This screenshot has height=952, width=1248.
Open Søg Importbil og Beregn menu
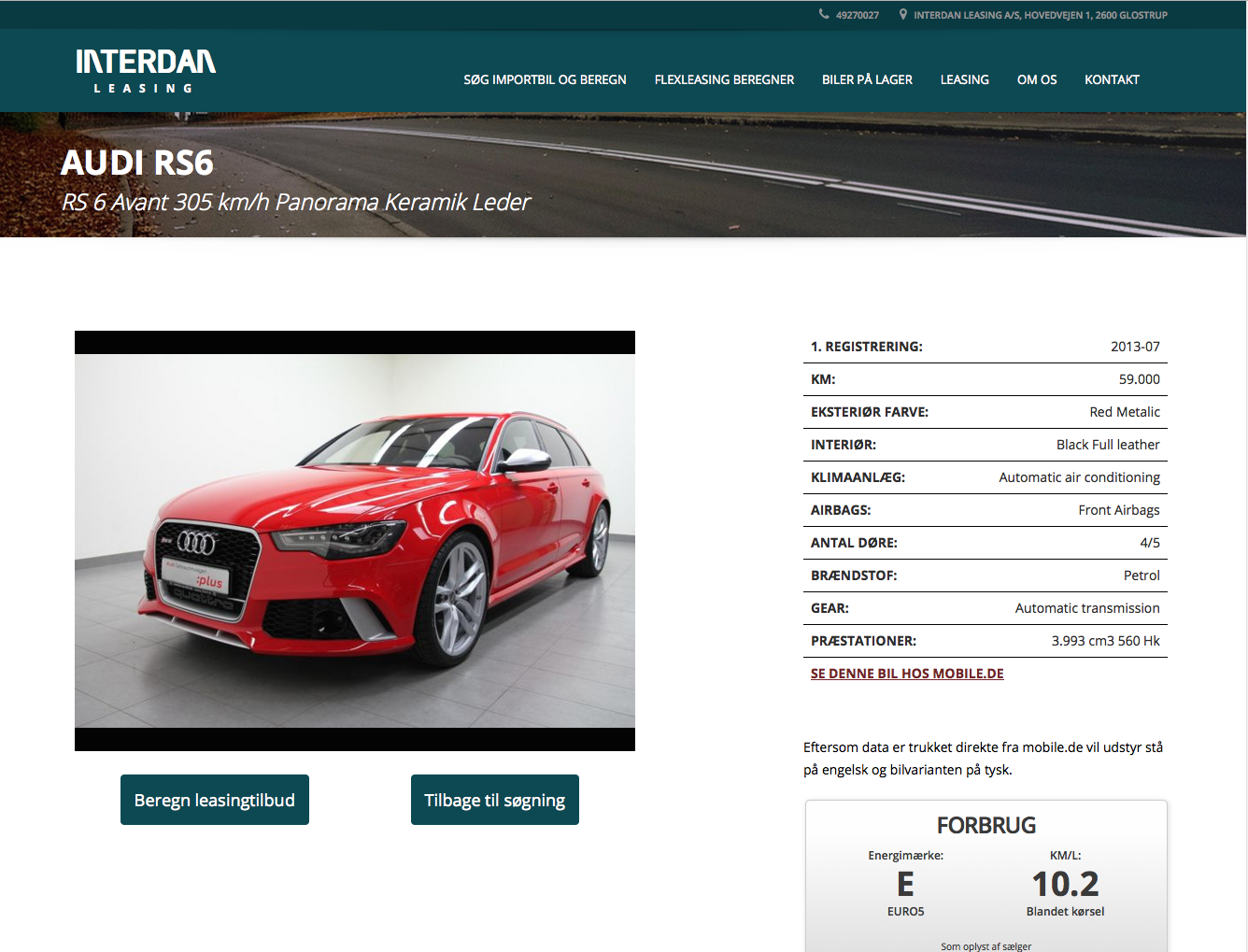[x=545, y=79]
